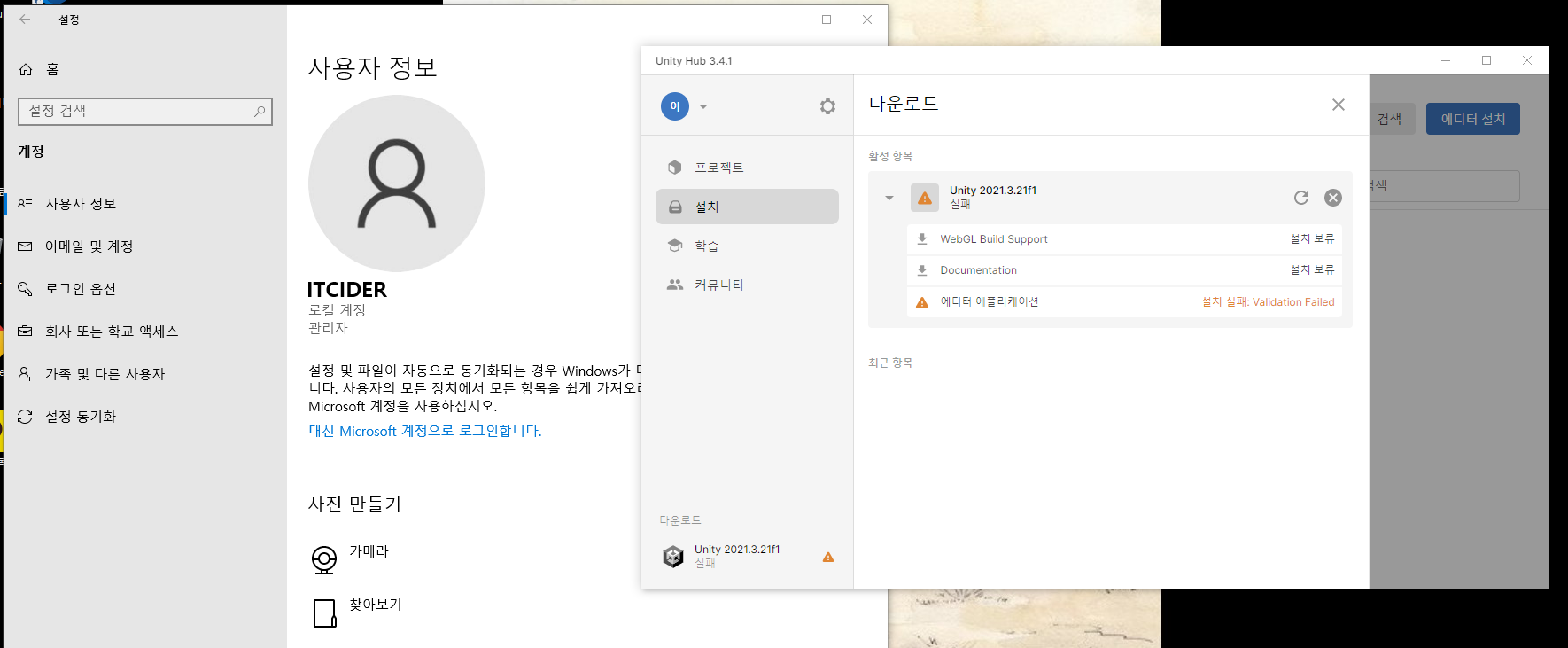Click the WebGL Build Support download icon
The height and width of the screenshot is (648, 1568).
click(x=922, y=239)
